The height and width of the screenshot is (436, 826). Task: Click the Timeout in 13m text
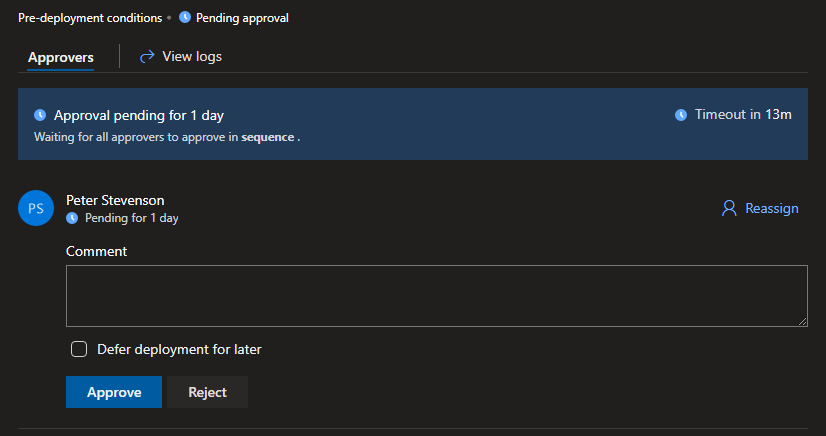(x=743, y=115)
